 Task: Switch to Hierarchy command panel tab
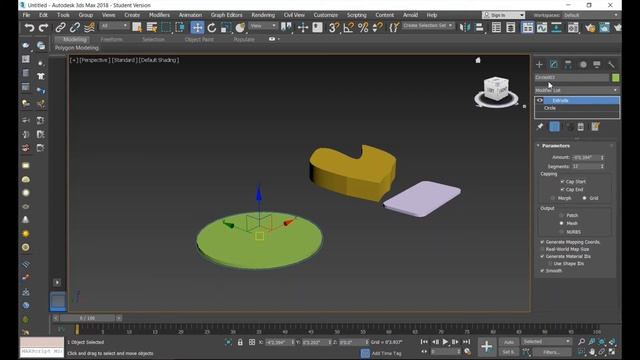point(568,64)
